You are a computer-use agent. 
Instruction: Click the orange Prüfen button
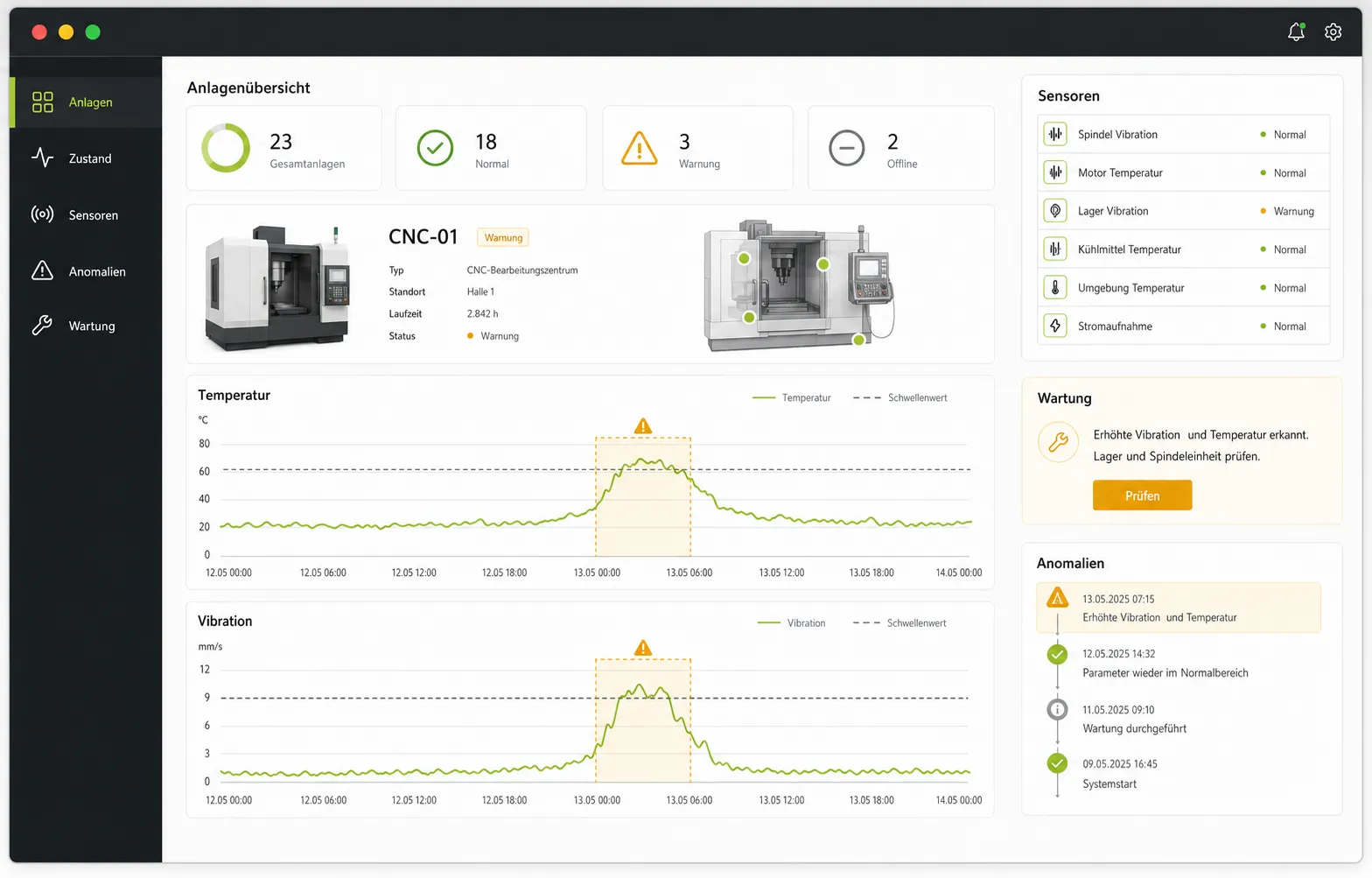[1142, 495]
